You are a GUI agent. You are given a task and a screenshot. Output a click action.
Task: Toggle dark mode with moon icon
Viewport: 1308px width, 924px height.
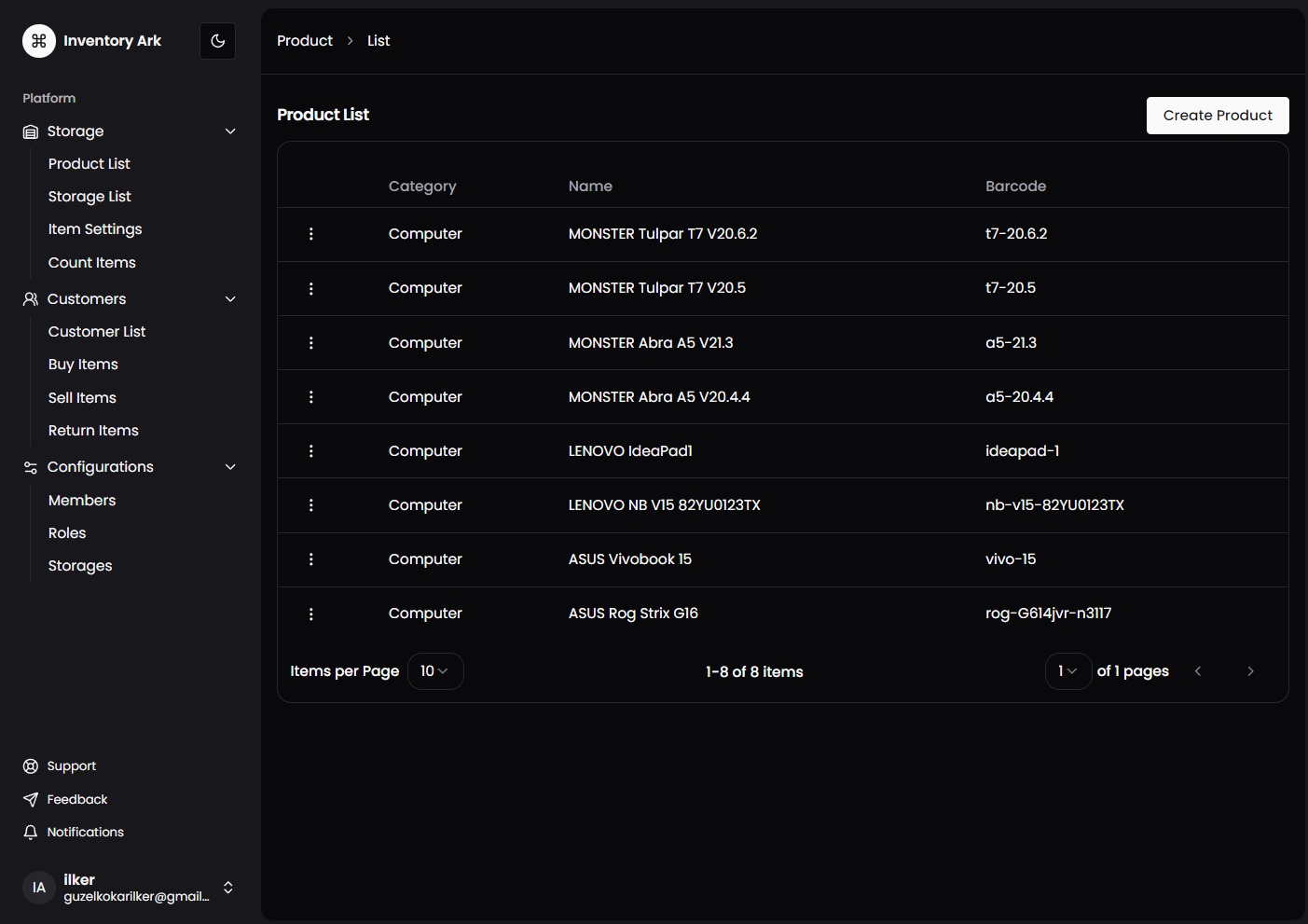tap(218, 41)
